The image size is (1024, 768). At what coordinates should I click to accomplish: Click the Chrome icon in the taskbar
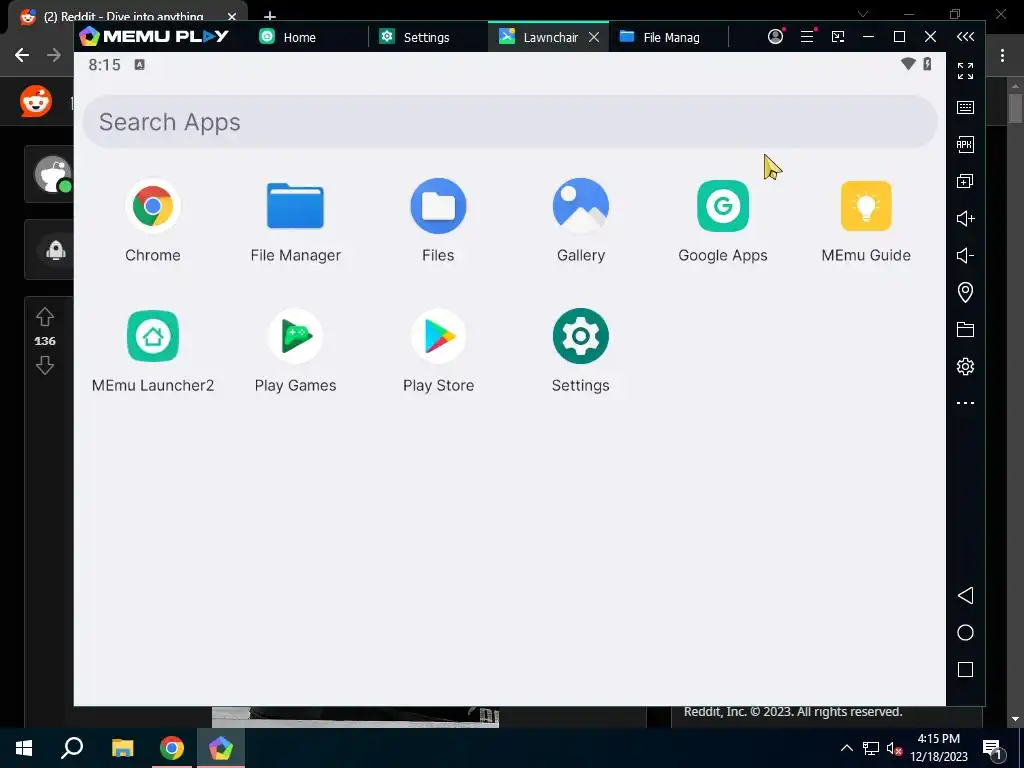pyautogui.click(x=172, y=748)
